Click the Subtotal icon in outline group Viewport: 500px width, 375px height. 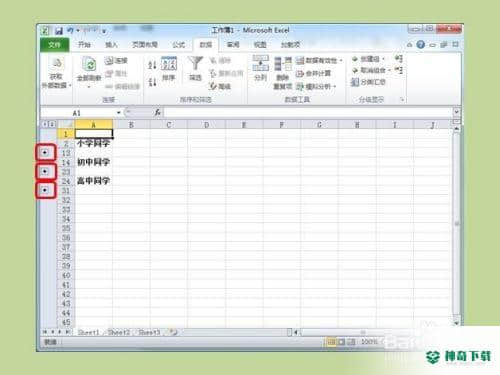pyautogui.click(x=355, y=82)
